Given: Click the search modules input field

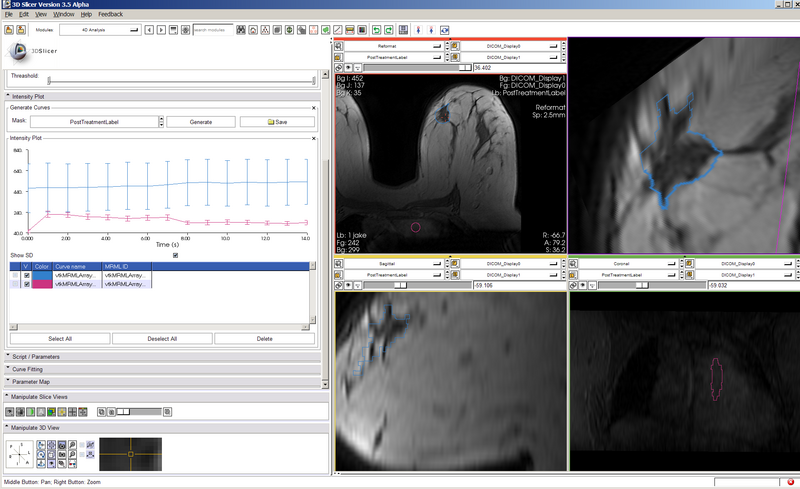Looking at the screenshot, I should pyautogui.click(x=212, y=30).
